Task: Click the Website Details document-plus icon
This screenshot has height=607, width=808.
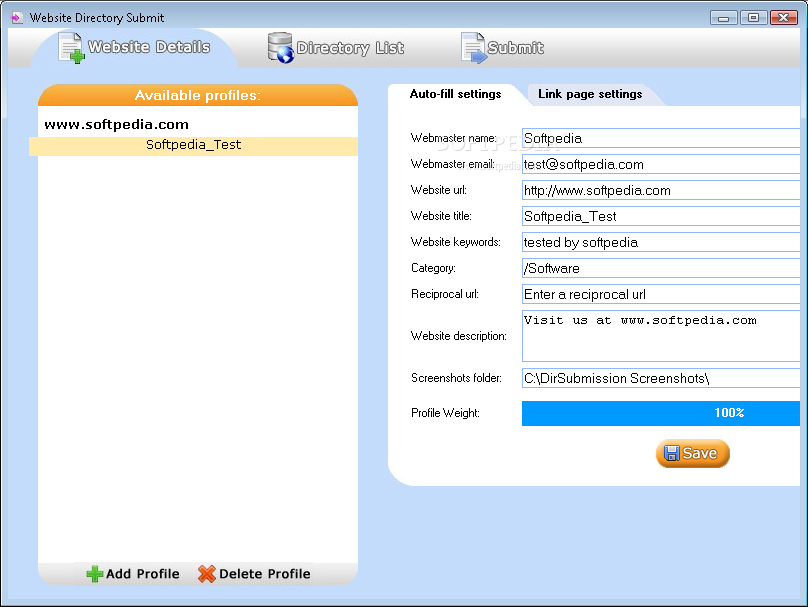Action: [71, 48]
